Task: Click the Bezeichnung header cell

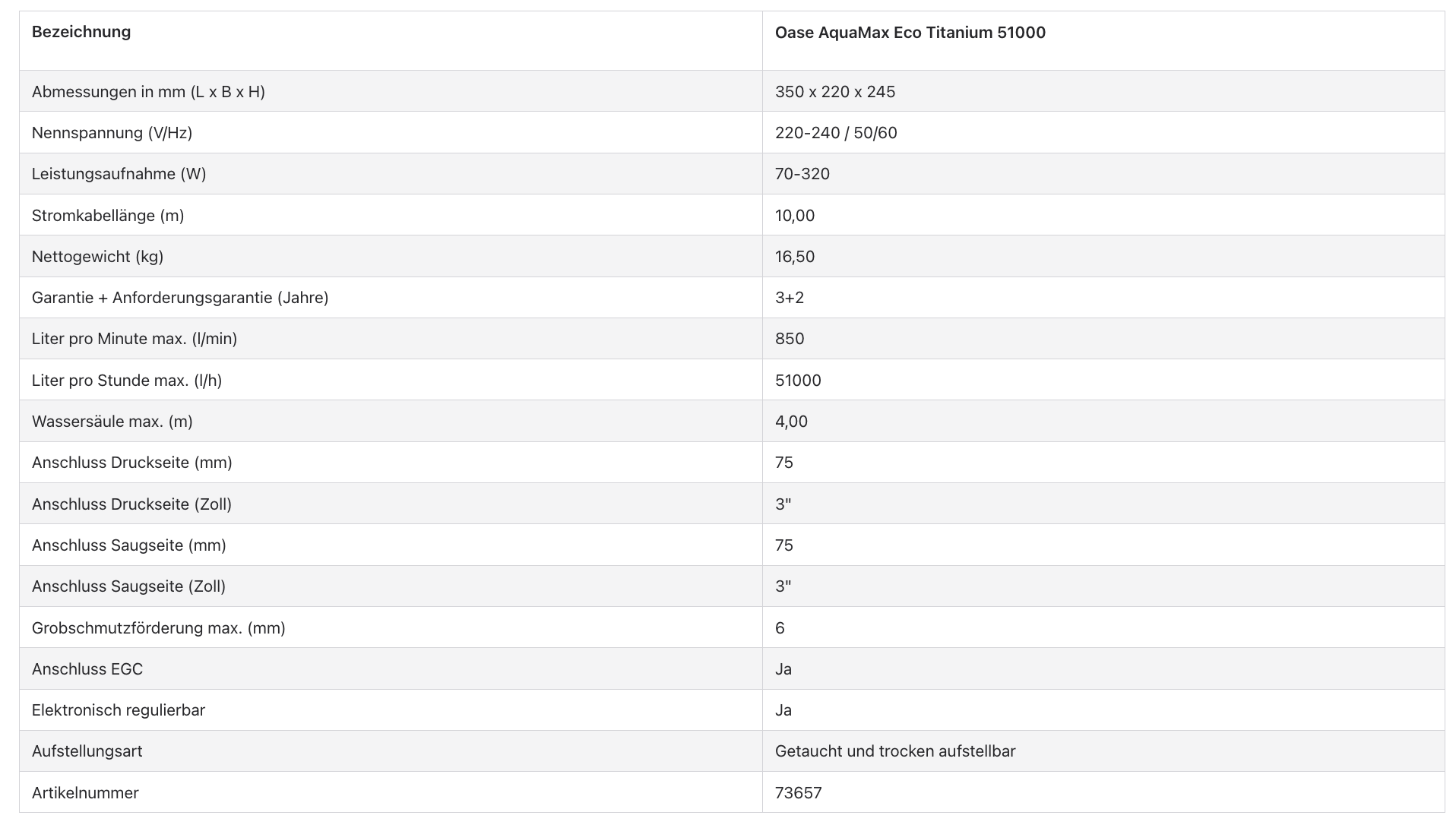Action: 81,32
